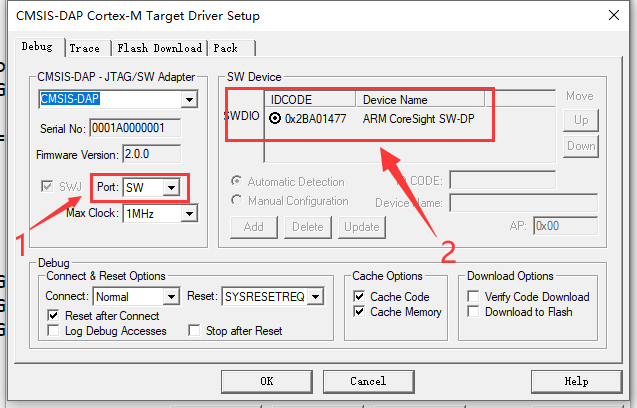Click the Device Name column header
Screen dimensions: 637x408
[x=420, y=100]
